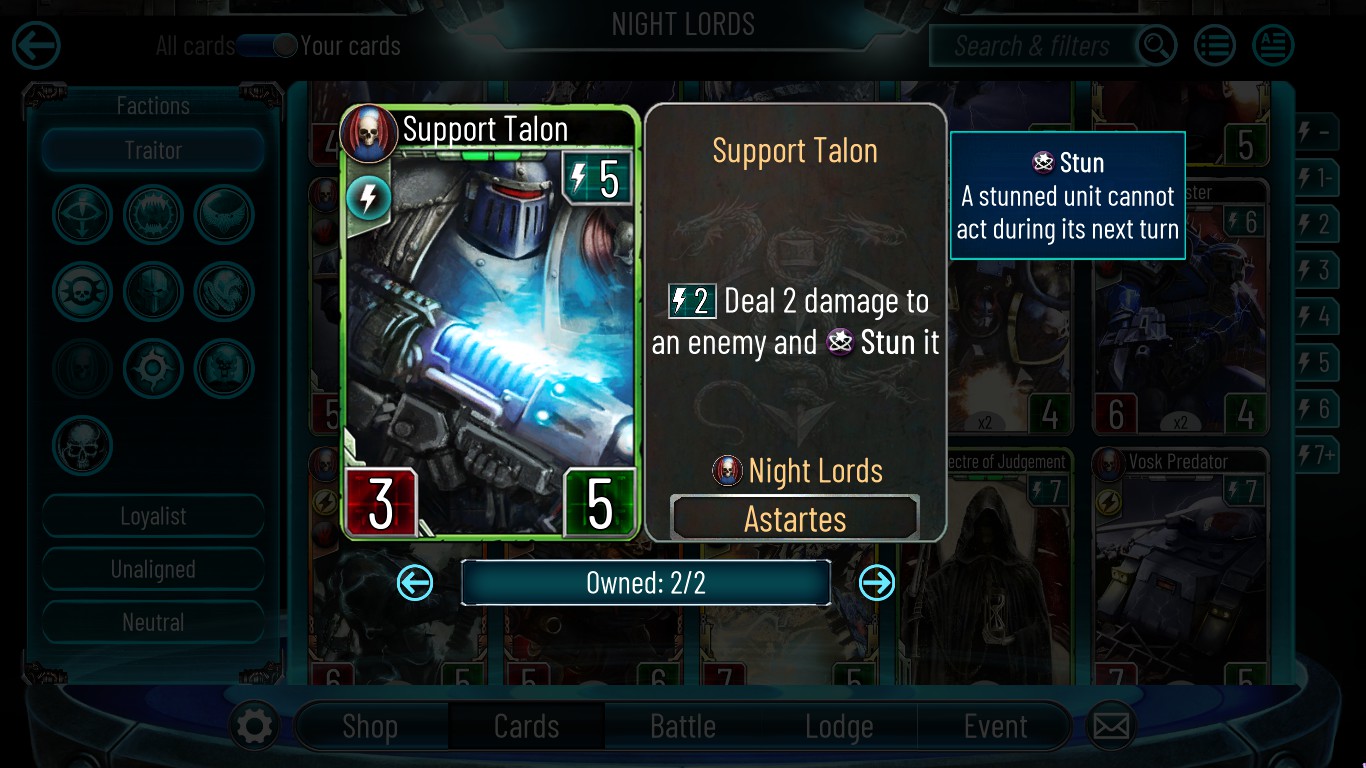
Task: Show next card with right arrow
Action: click(x=877, y=582)
